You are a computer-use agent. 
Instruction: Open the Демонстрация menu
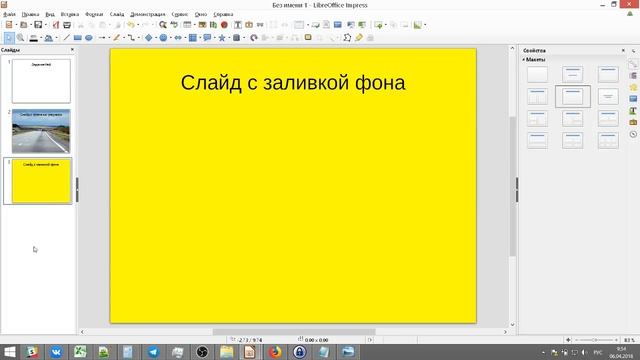pos(148,14)
